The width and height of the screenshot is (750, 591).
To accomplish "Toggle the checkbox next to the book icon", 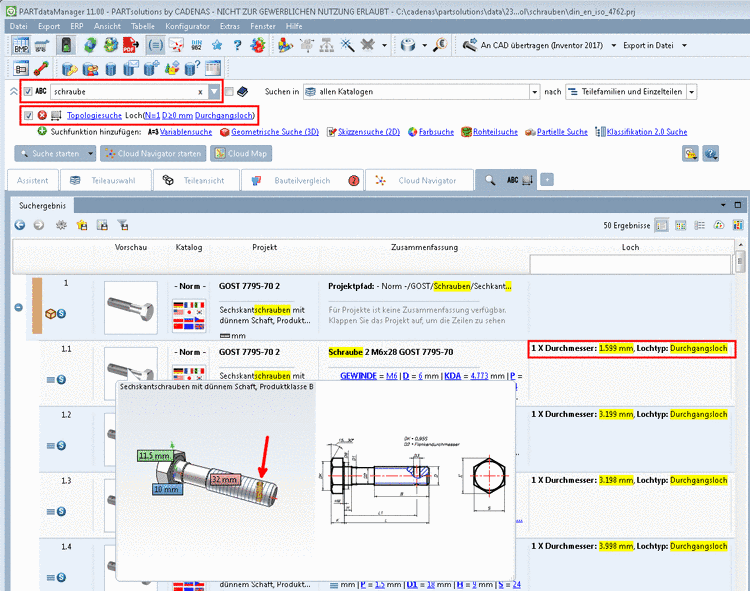I will pos(230,91).
